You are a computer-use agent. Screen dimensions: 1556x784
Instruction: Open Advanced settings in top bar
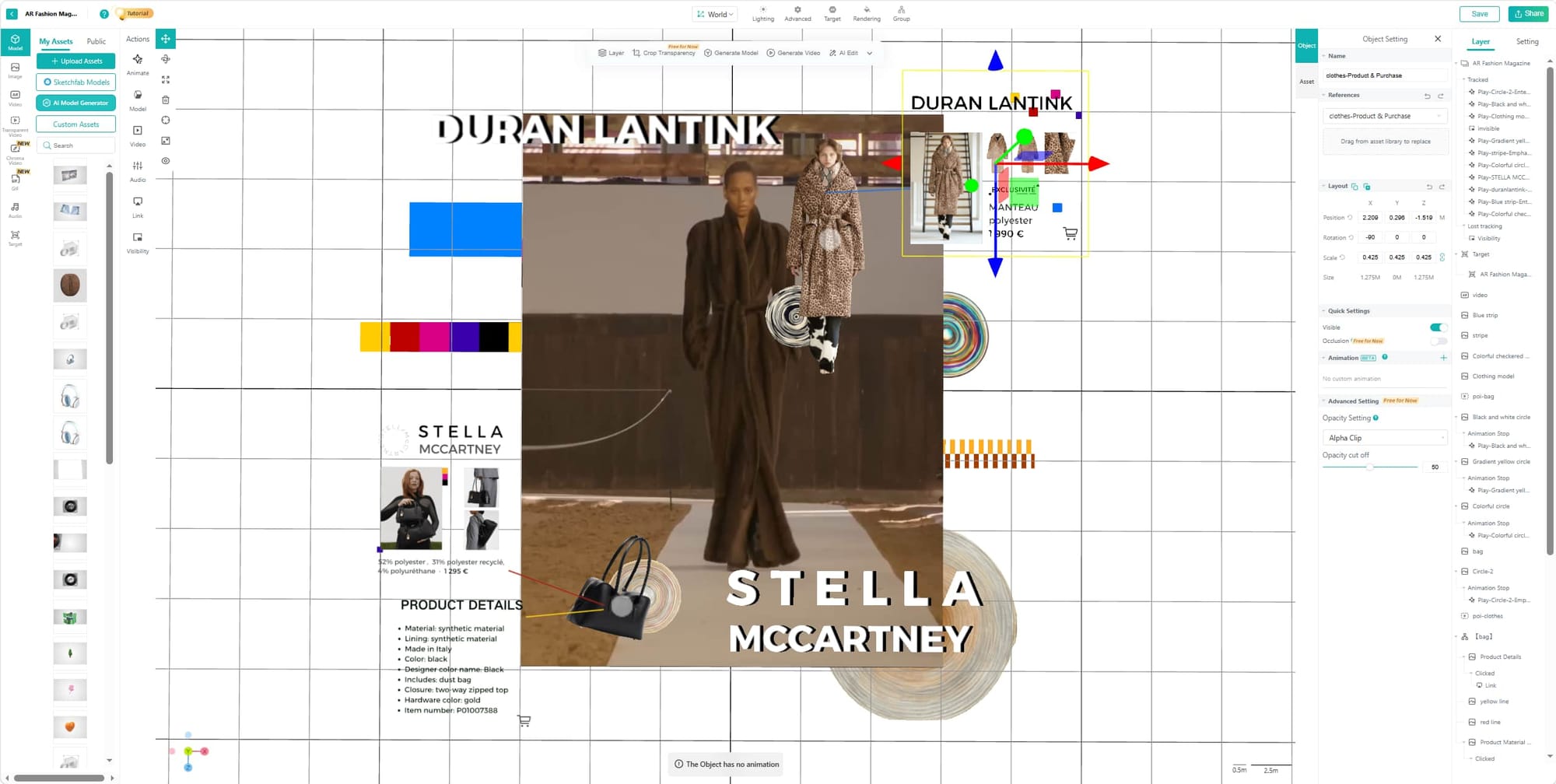(797, 14)
